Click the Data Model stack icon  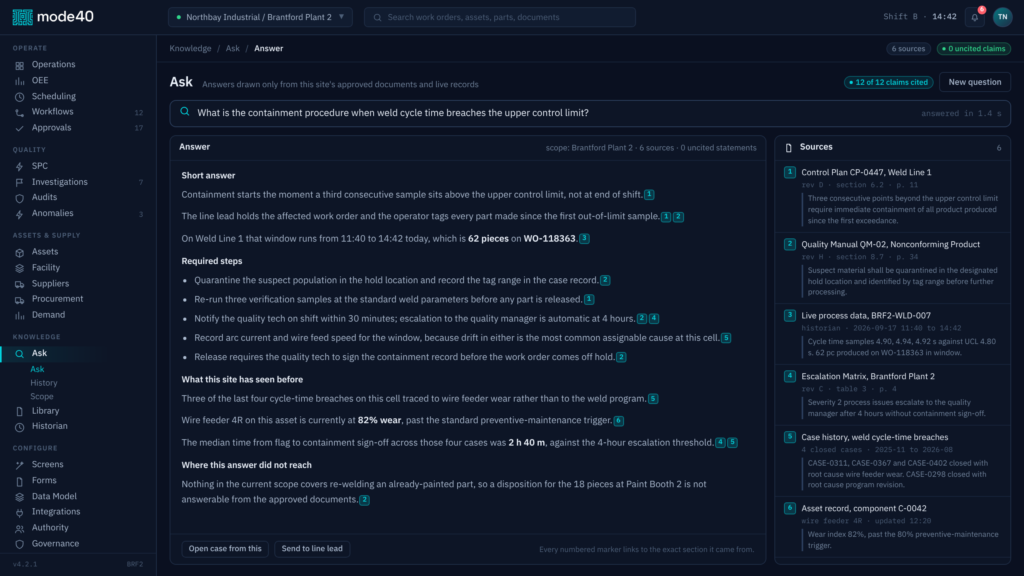pos(20,497)
